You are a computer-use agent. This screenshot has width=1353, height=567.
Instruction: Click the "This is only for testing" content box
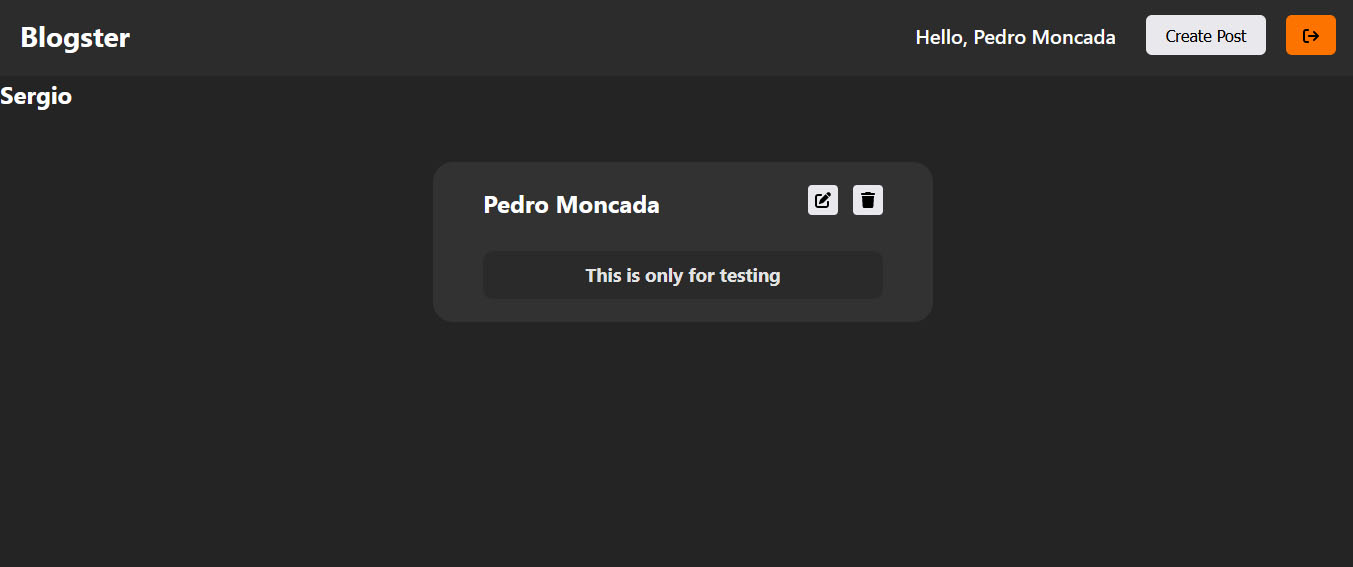(x=683, y=275)
